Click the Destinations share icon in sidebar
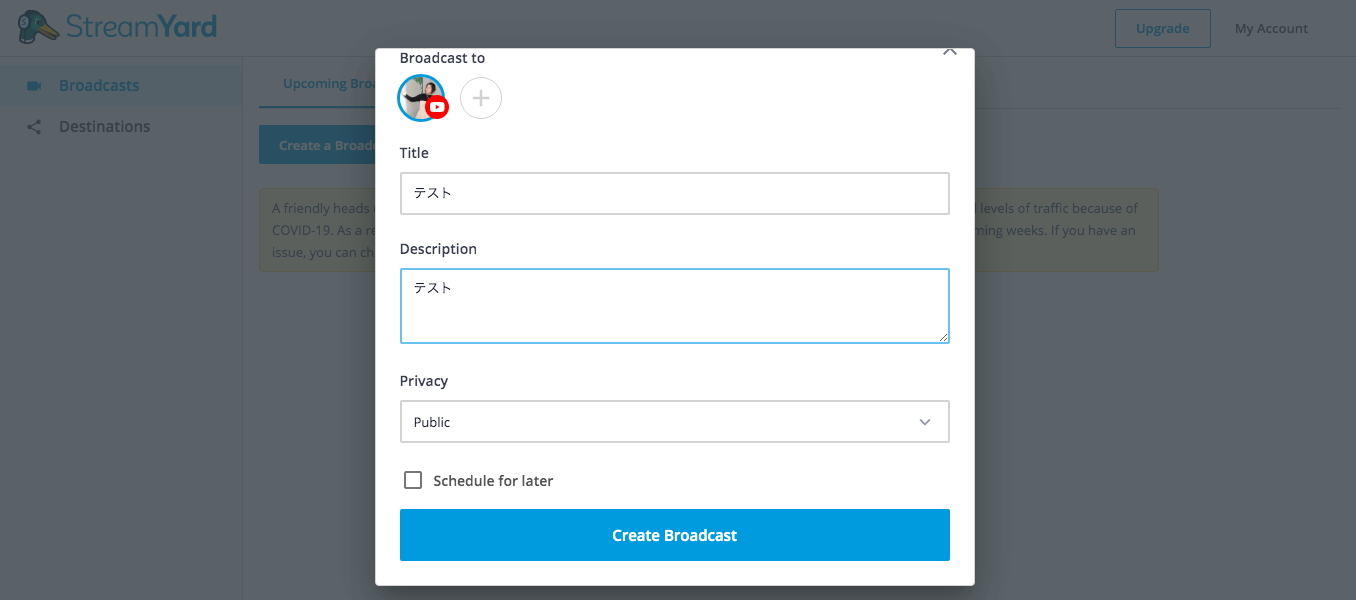The image size is (1356, 600). (x=34, y=127)
